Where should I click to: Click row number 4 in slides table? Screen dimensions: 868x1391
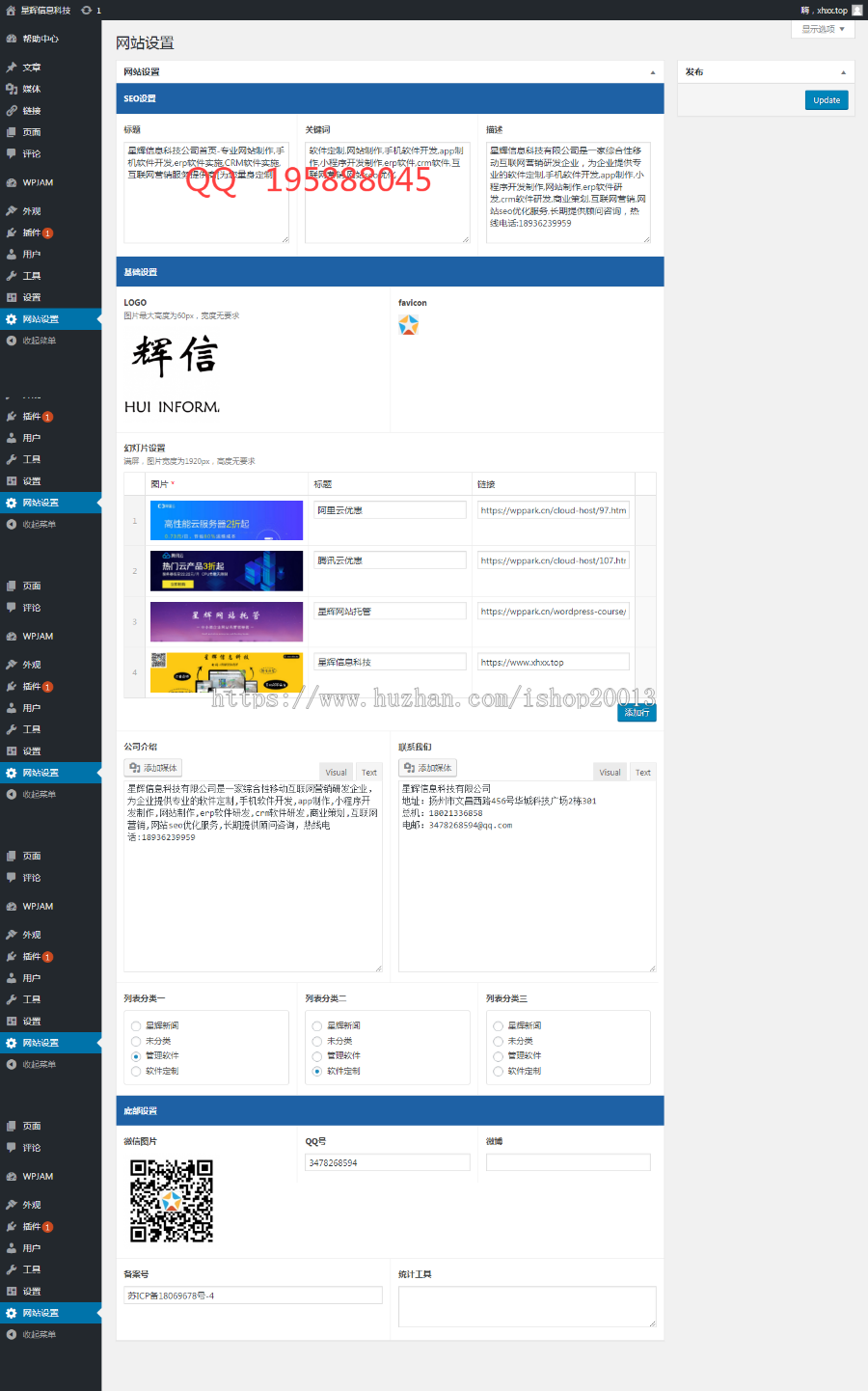pyautogui.click(x=135, y=672)
